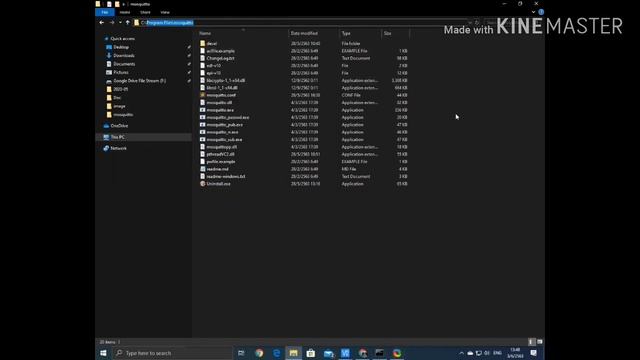
Task: Open the recent locations dropdown arrow
Action: (120, 22)
